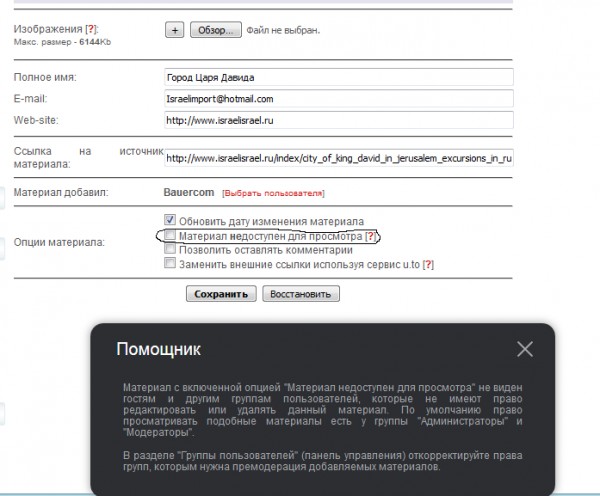Open help mark next to Изображения

(91, 29)
